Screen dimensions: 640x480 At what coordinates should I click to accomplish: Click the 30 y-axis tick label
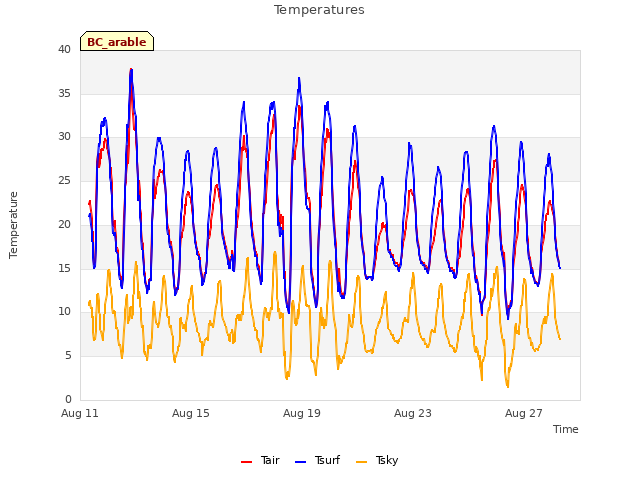[64, 137]
